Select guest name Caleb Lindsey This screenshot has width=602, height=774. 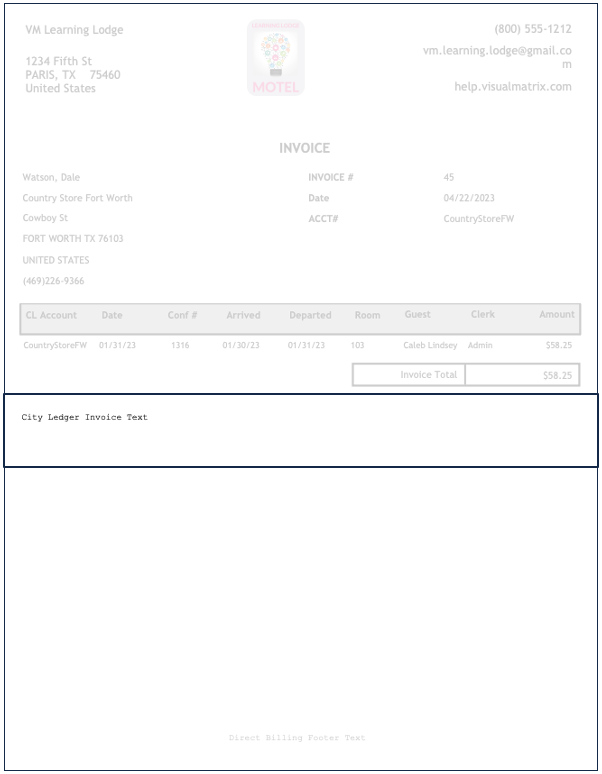pyautogui.click(x=430, y=345)
